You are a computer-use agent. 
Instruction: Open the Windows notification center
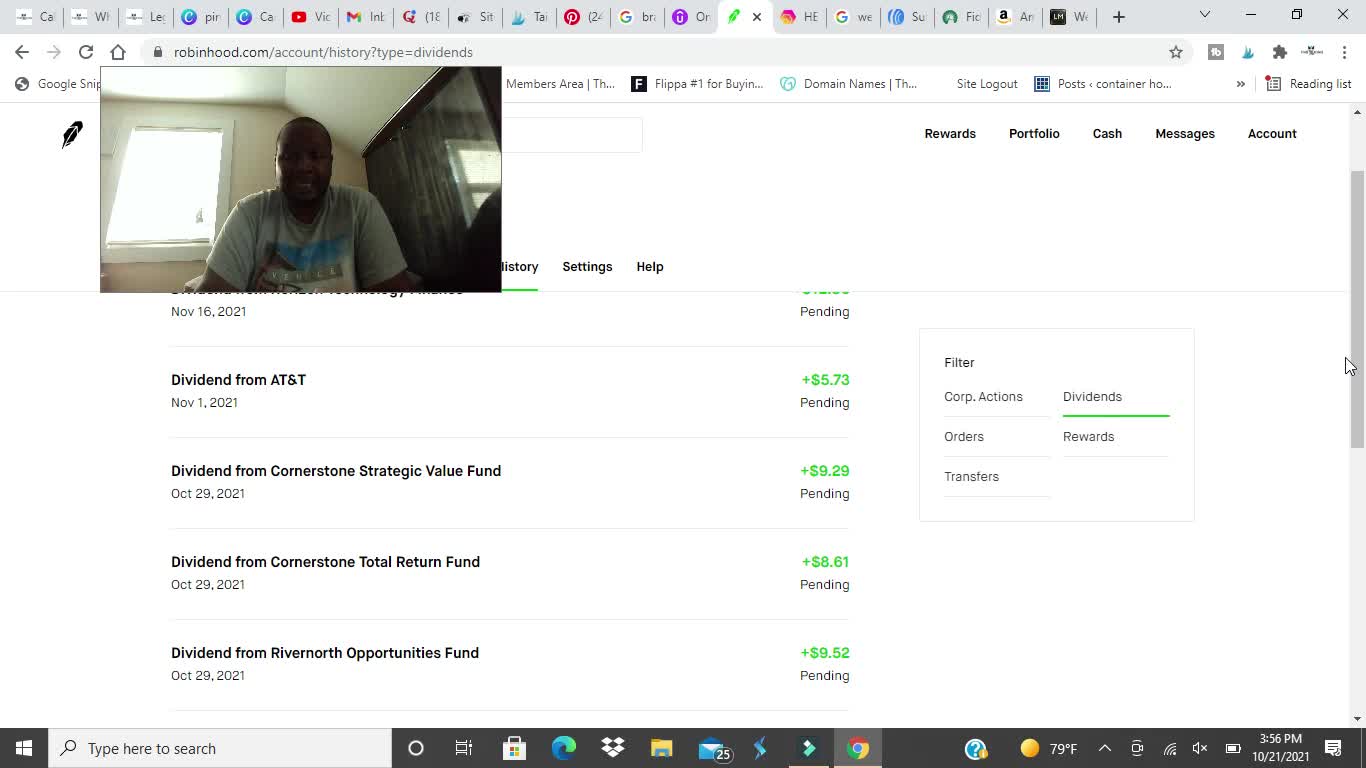click(1333, 748)
